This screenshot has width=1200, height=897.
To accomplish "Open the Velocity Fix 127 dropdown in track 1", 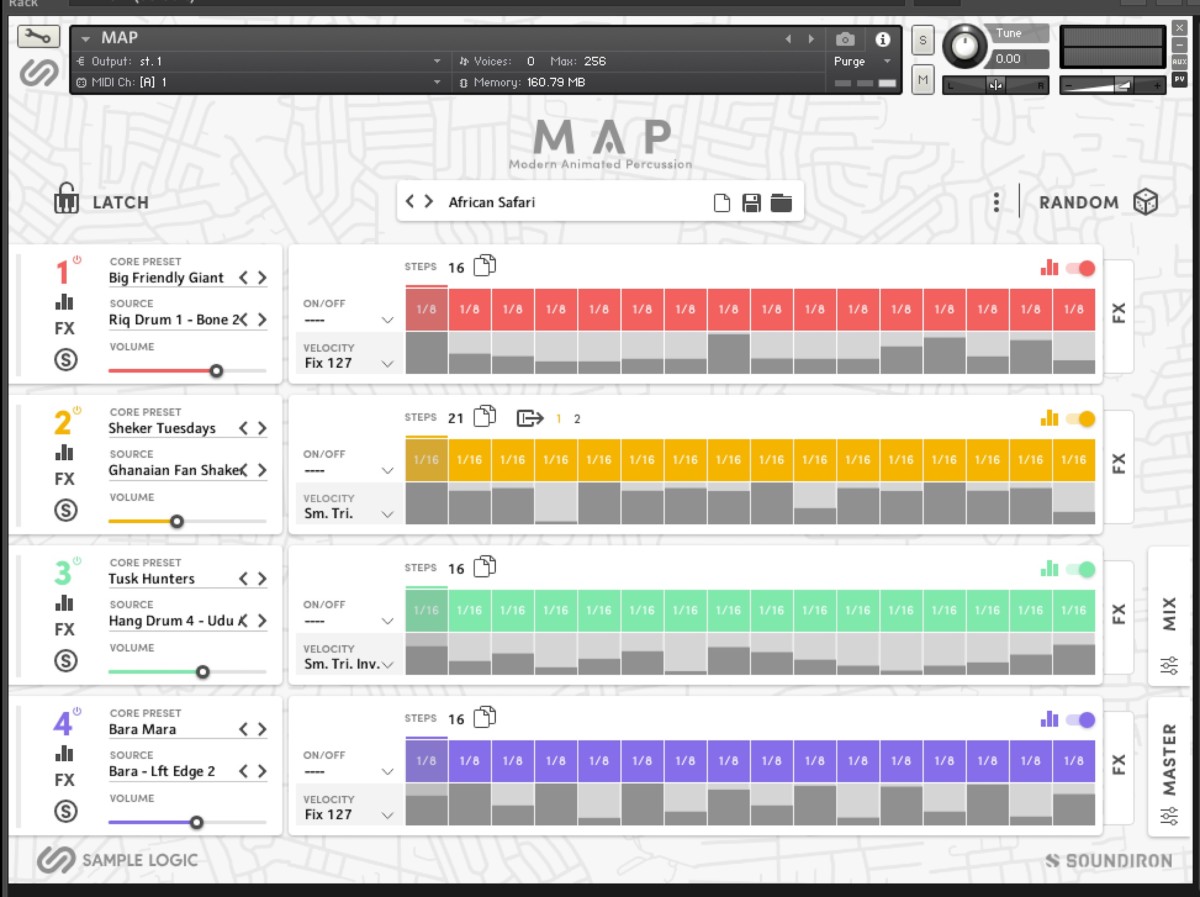I will [x=348, y=364].
